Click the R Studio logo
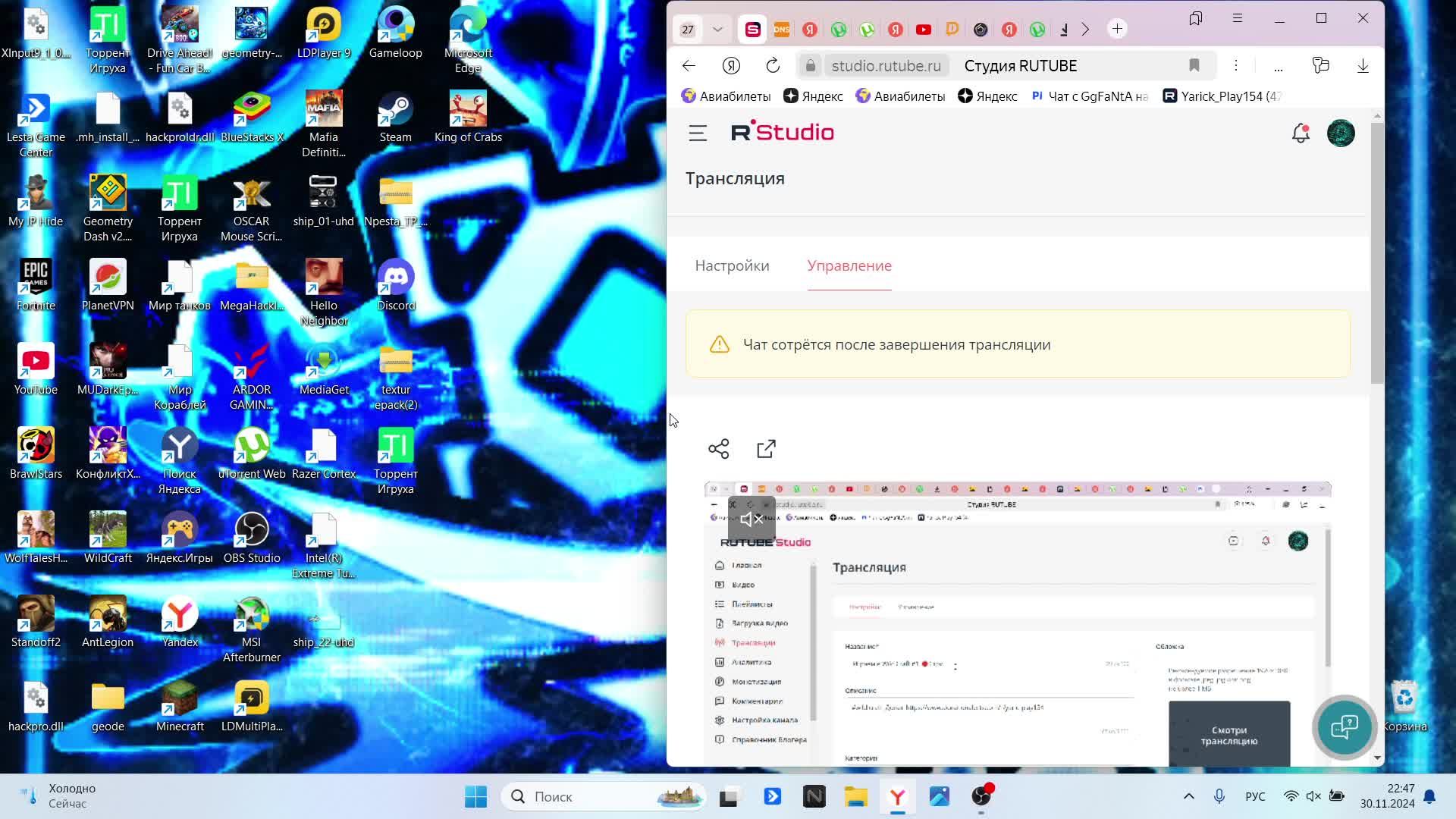 782,133
